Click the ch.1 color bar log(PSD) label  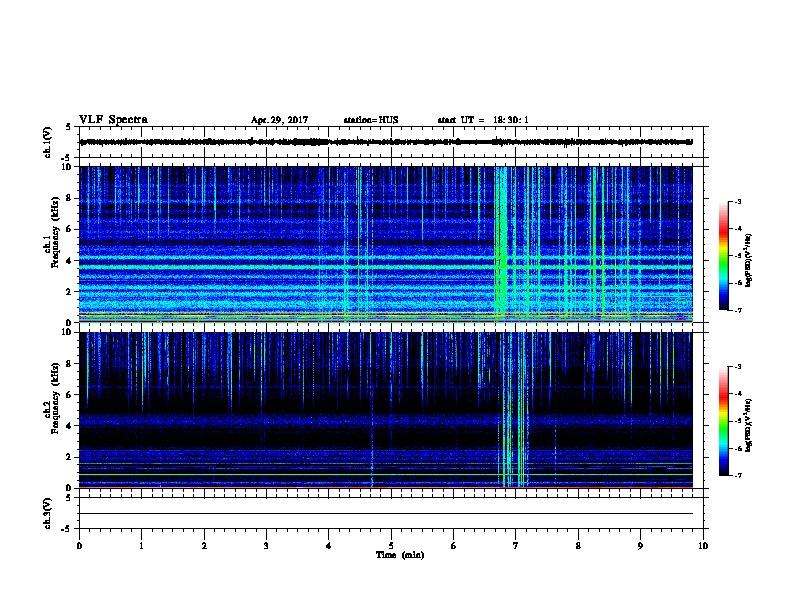pos(749,260)
